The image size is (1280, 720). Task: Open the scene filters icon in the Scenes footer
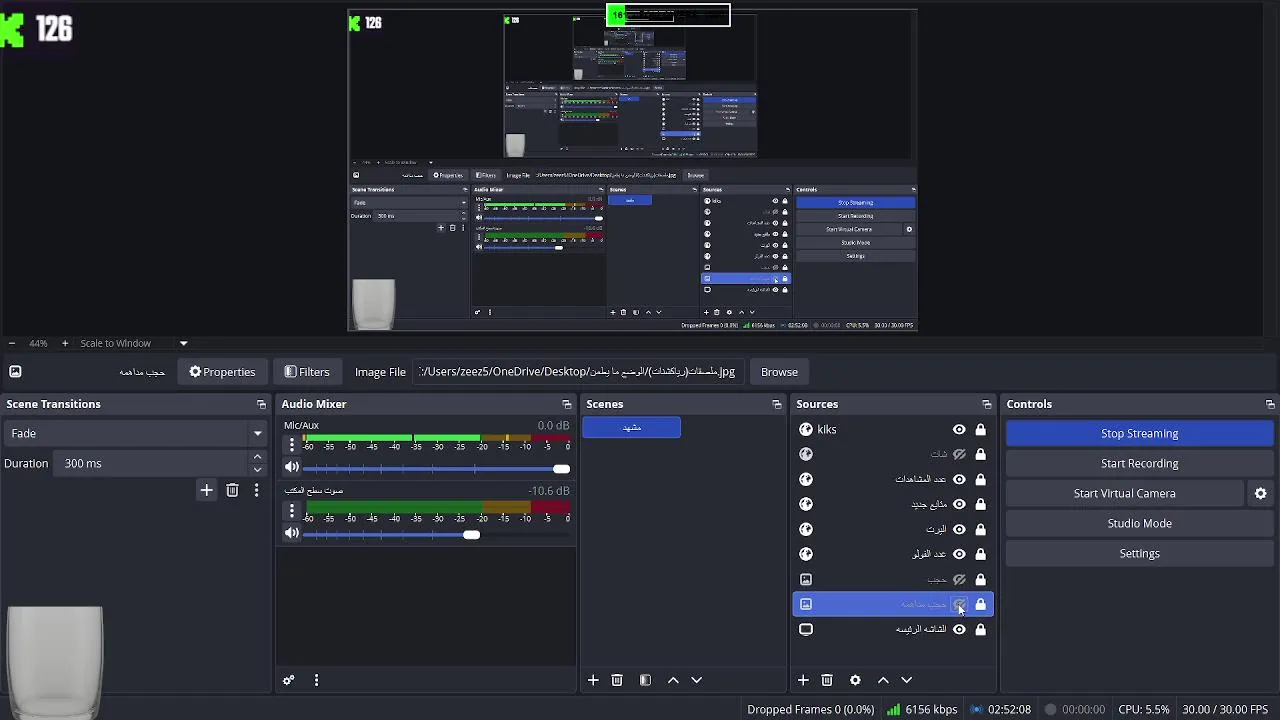(x=645, y=680)
